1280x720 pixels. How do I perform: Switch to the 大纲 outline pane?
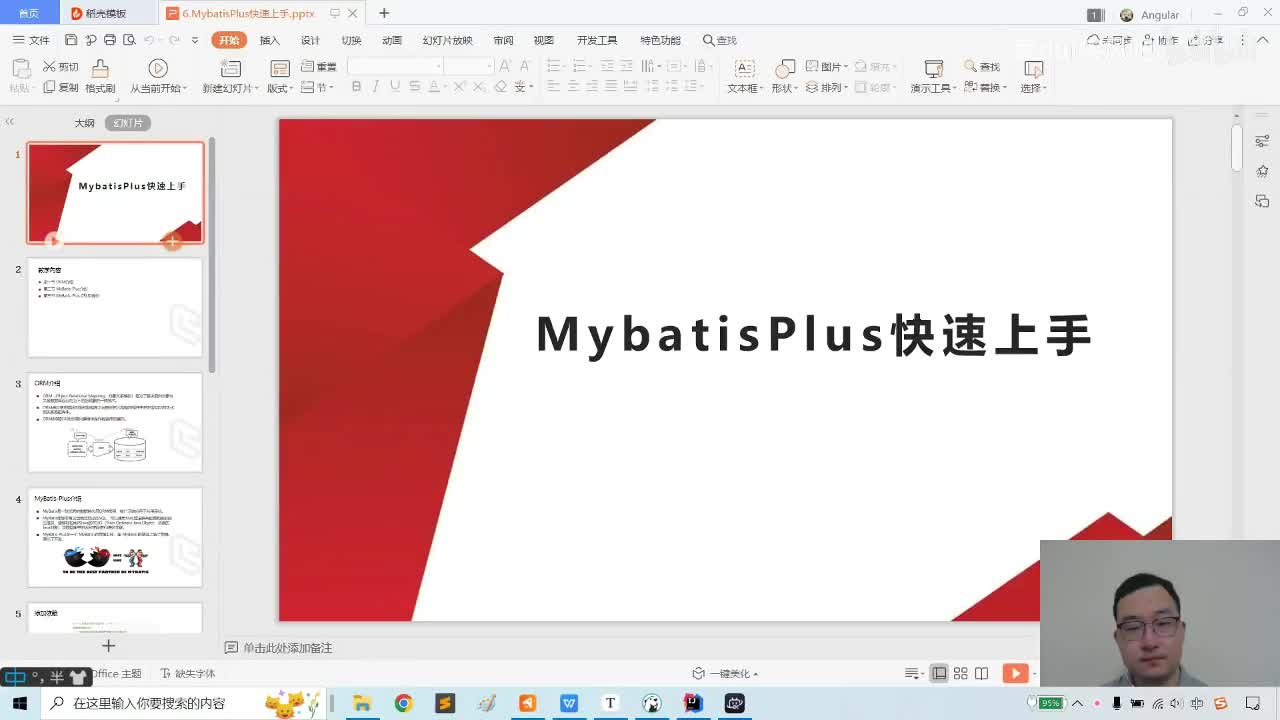click(84, 123)
